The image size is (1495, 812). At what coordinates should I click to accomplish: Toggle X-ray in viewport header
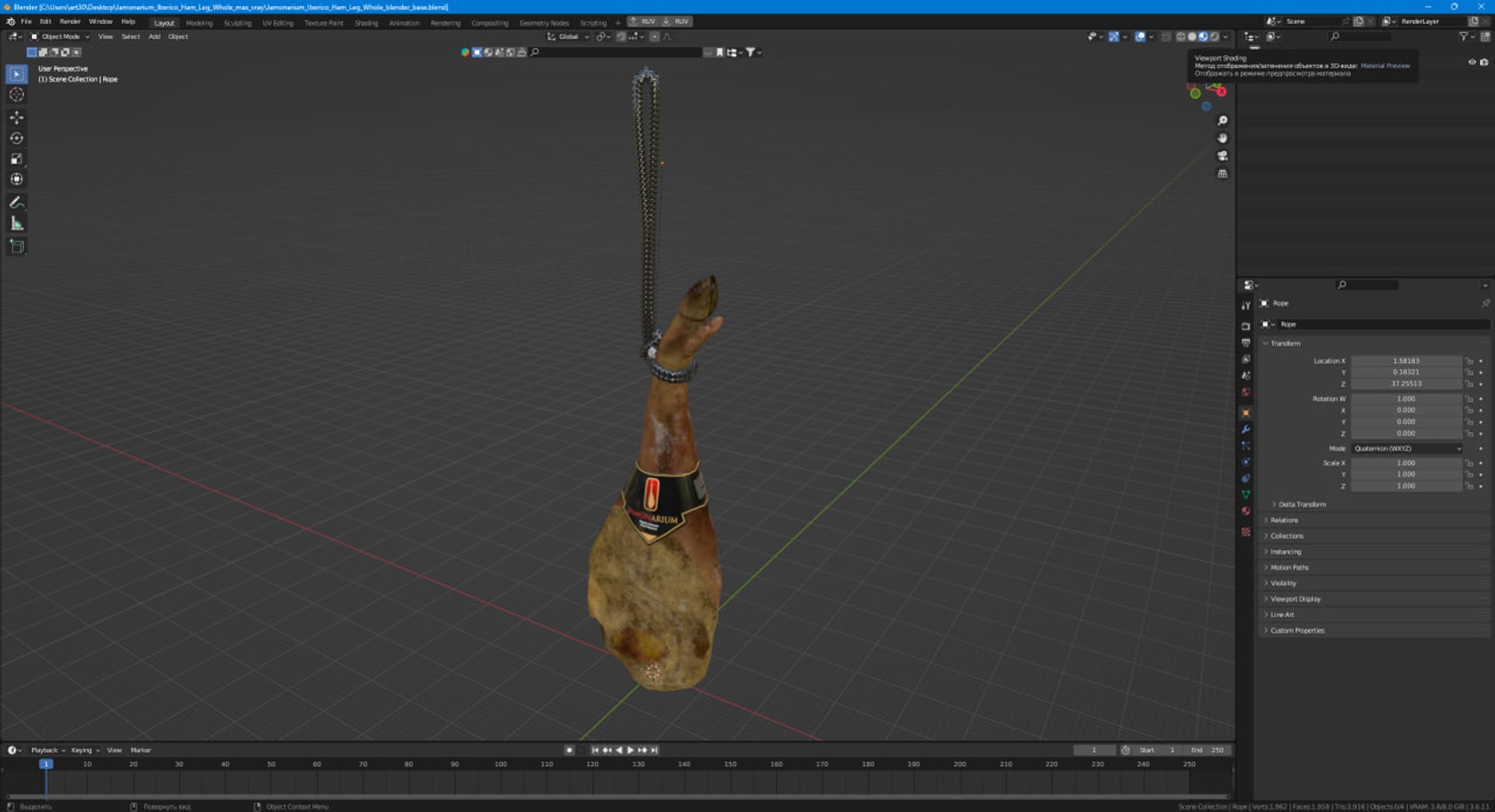1166,37
